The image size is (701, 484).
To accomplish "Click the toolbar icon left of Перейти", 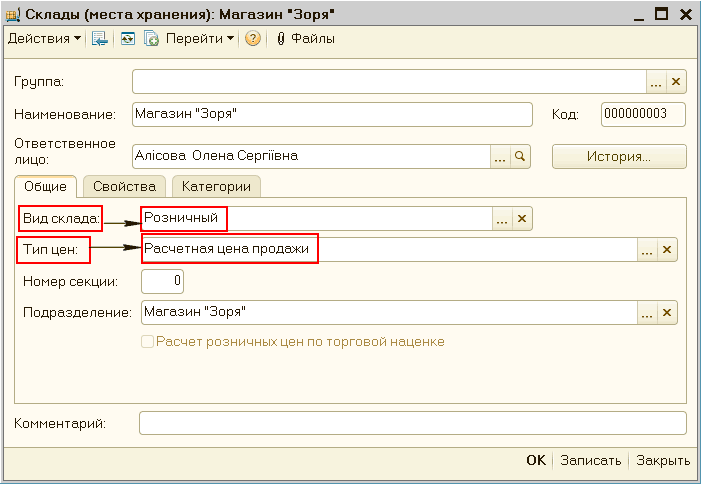I will [x=152, y=39].
